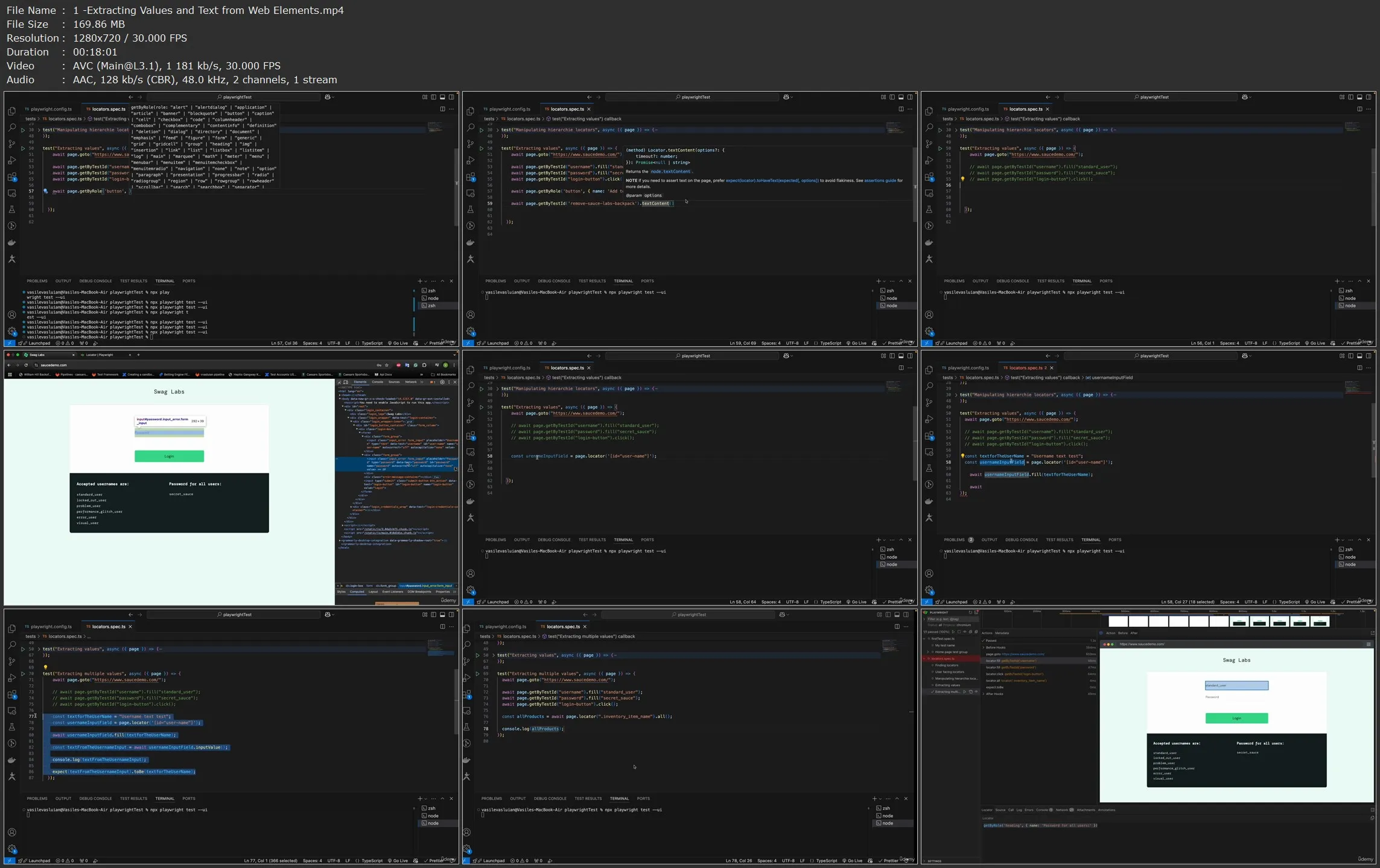The width and height of the screenshot is (1380, 868).
Task: Switch to the playwright.config.ts tab in the getByRole frame
Action: point(48,109)
